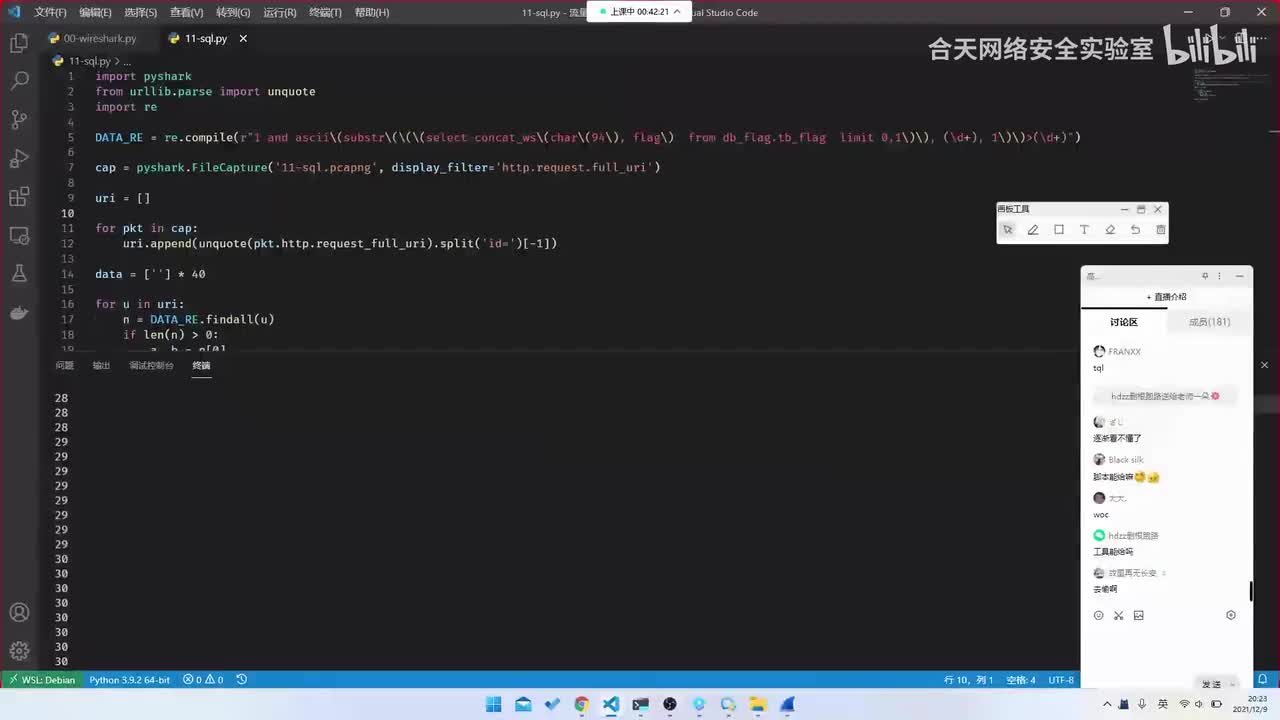Open emoji picker in chat panel
The width and height of the screenshot is (1280, 720).
1099,616
